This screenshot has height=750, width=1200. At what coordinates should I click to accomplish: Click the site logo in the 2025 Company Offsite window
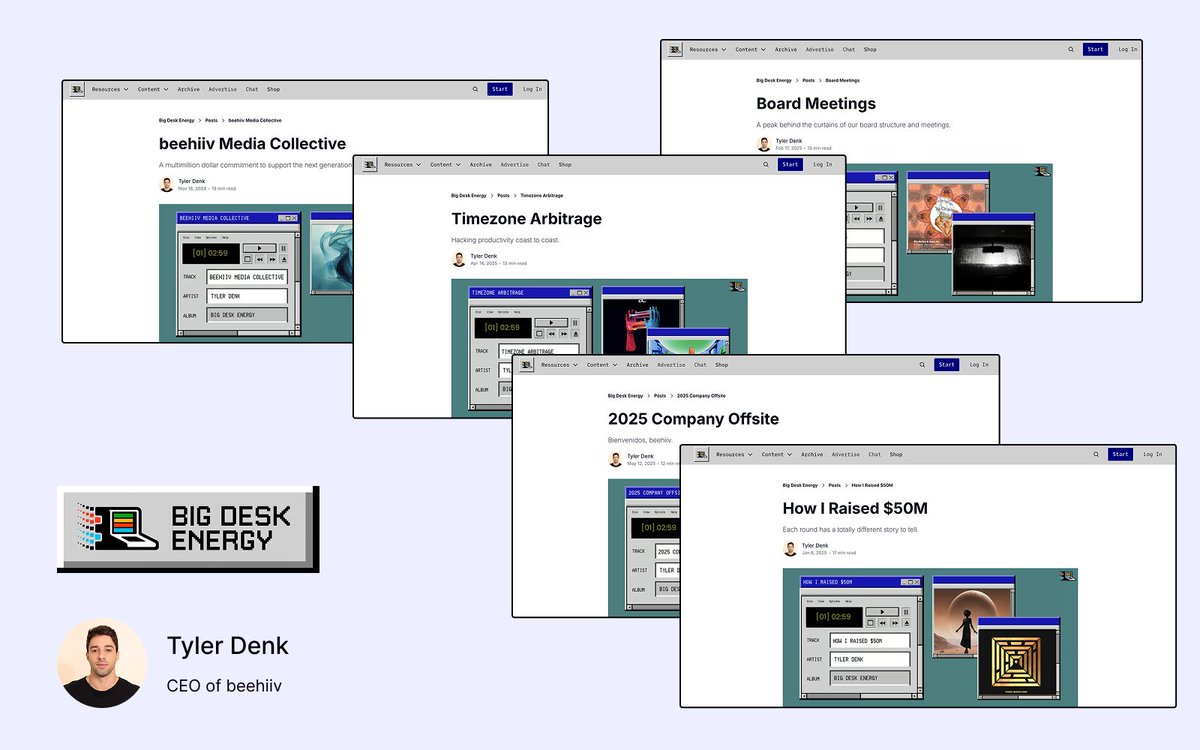click(527, 365)
